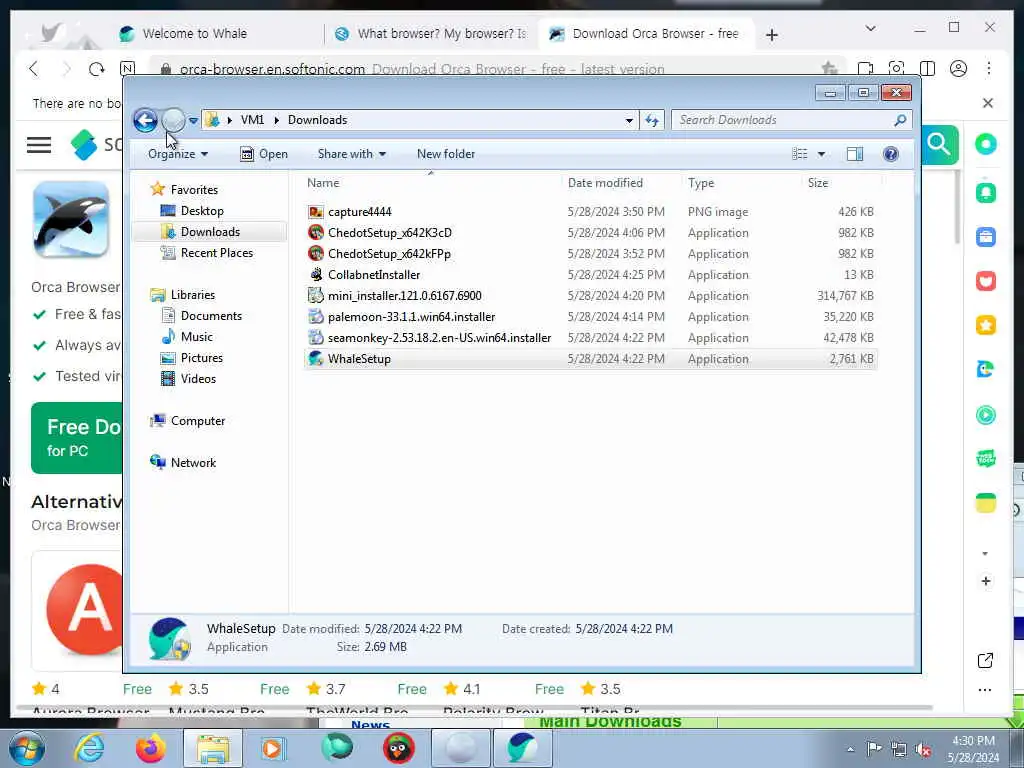Viewport: 1024px width, 768px height.
Task: Open Whale capture tool icon
Action: point(897,68)
